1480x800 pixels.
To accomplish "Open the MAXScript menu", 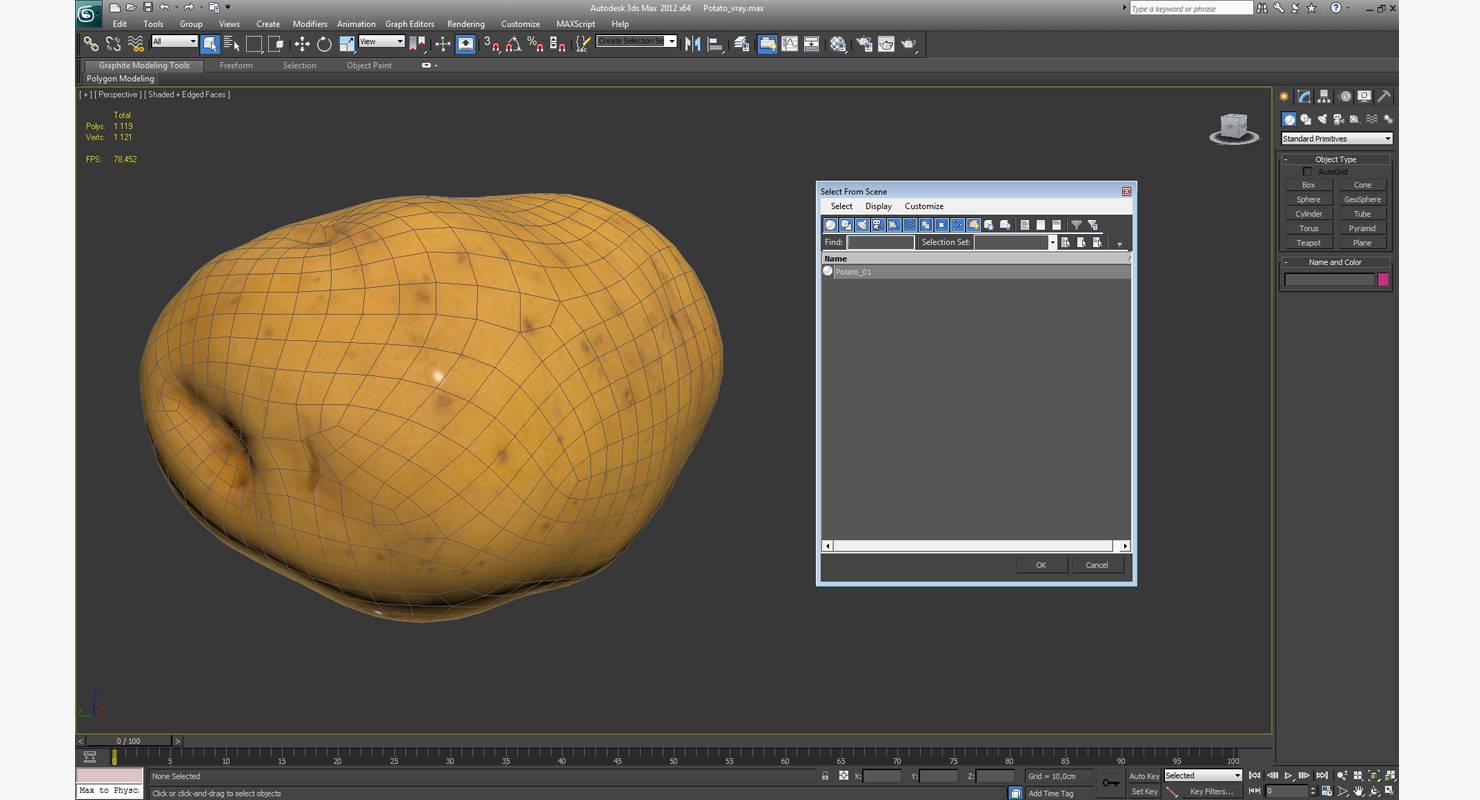I will [576, 24].
